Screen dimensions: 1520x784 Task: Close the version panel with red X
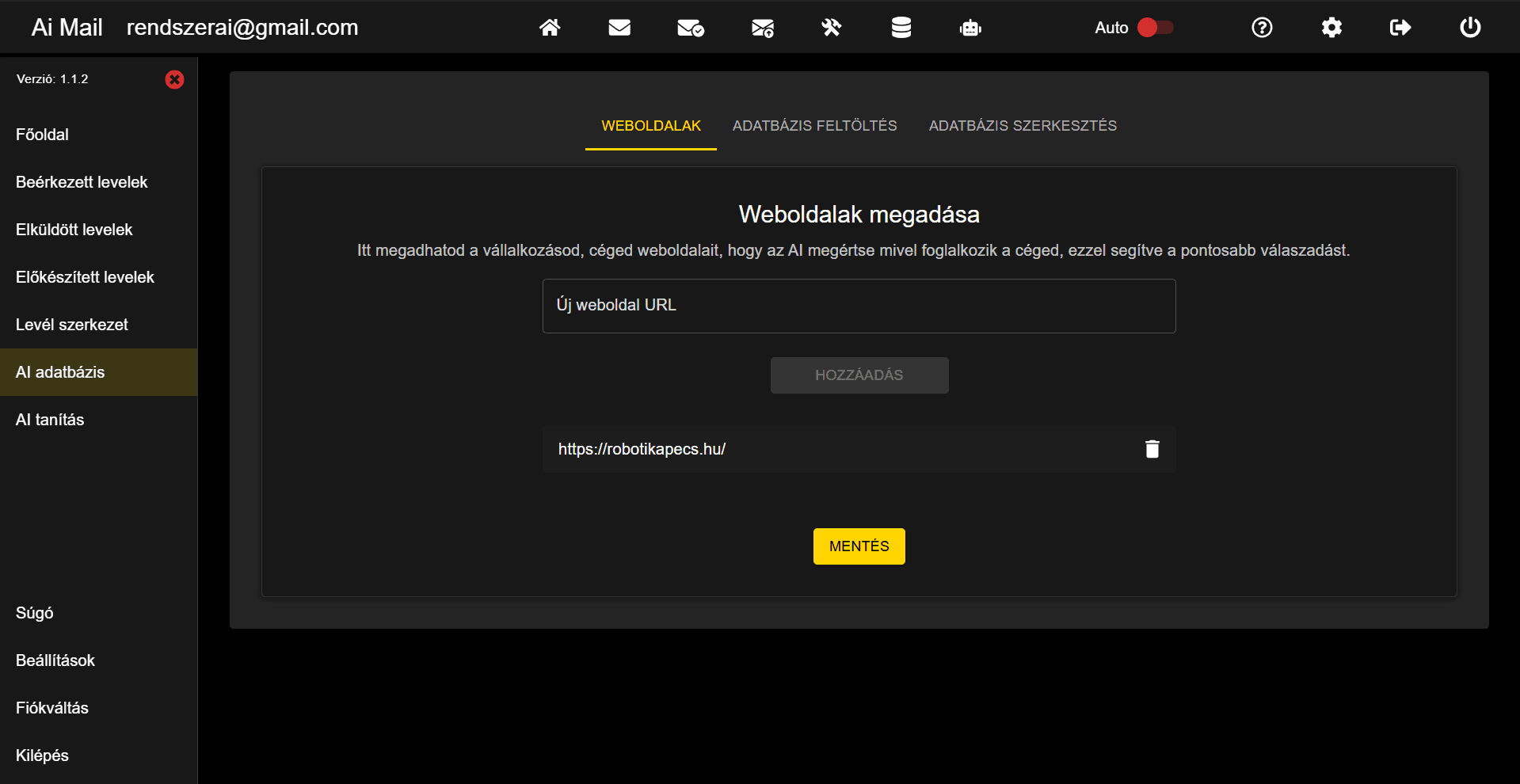(x=174, y=79)
